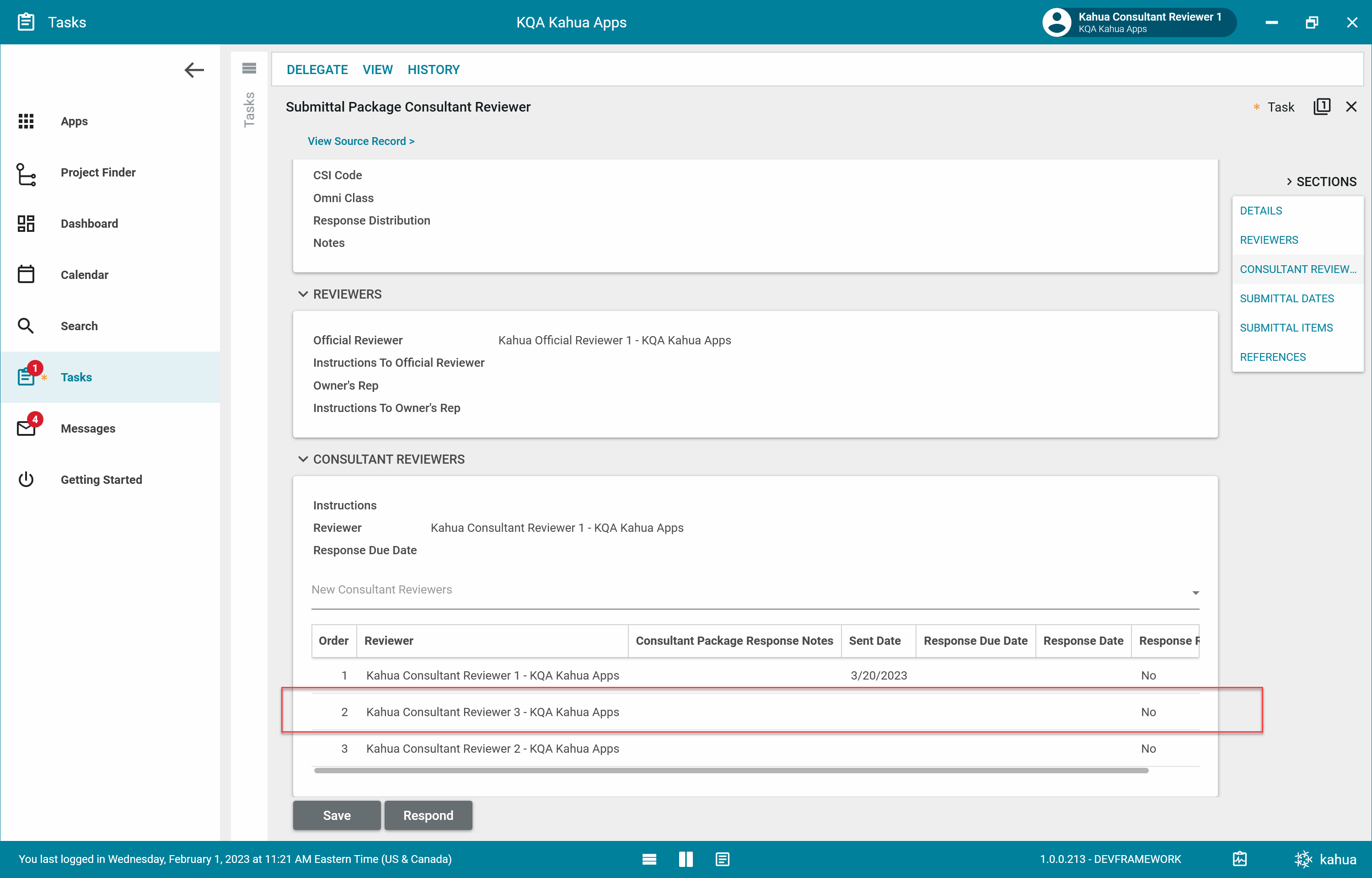The height and width of the screenshot is (878, 1372).
Task: Pop out task into new window icon
Action: (1321, 107)
